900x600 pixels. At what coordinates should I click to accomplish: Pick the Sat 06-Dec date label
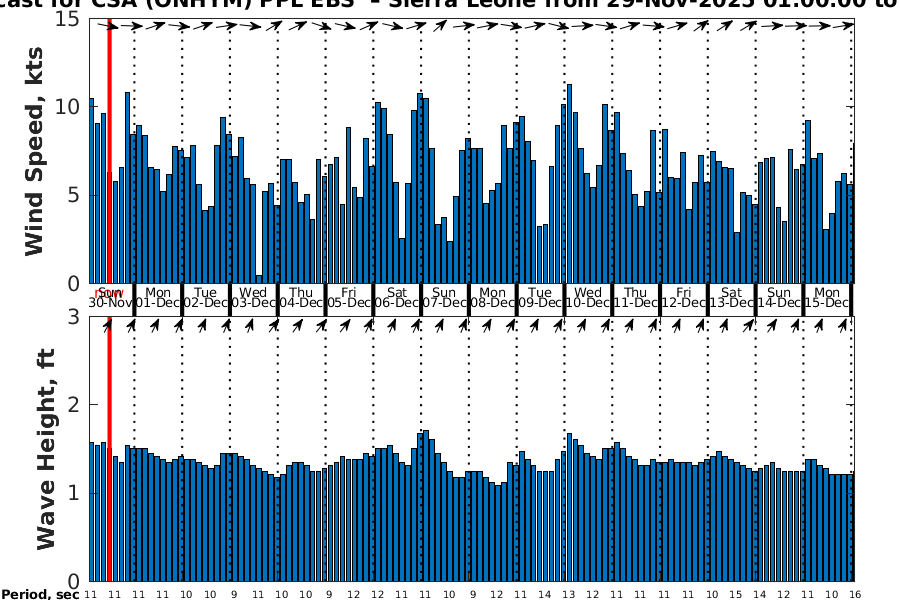pyautogui.click(x=397, y=297)
